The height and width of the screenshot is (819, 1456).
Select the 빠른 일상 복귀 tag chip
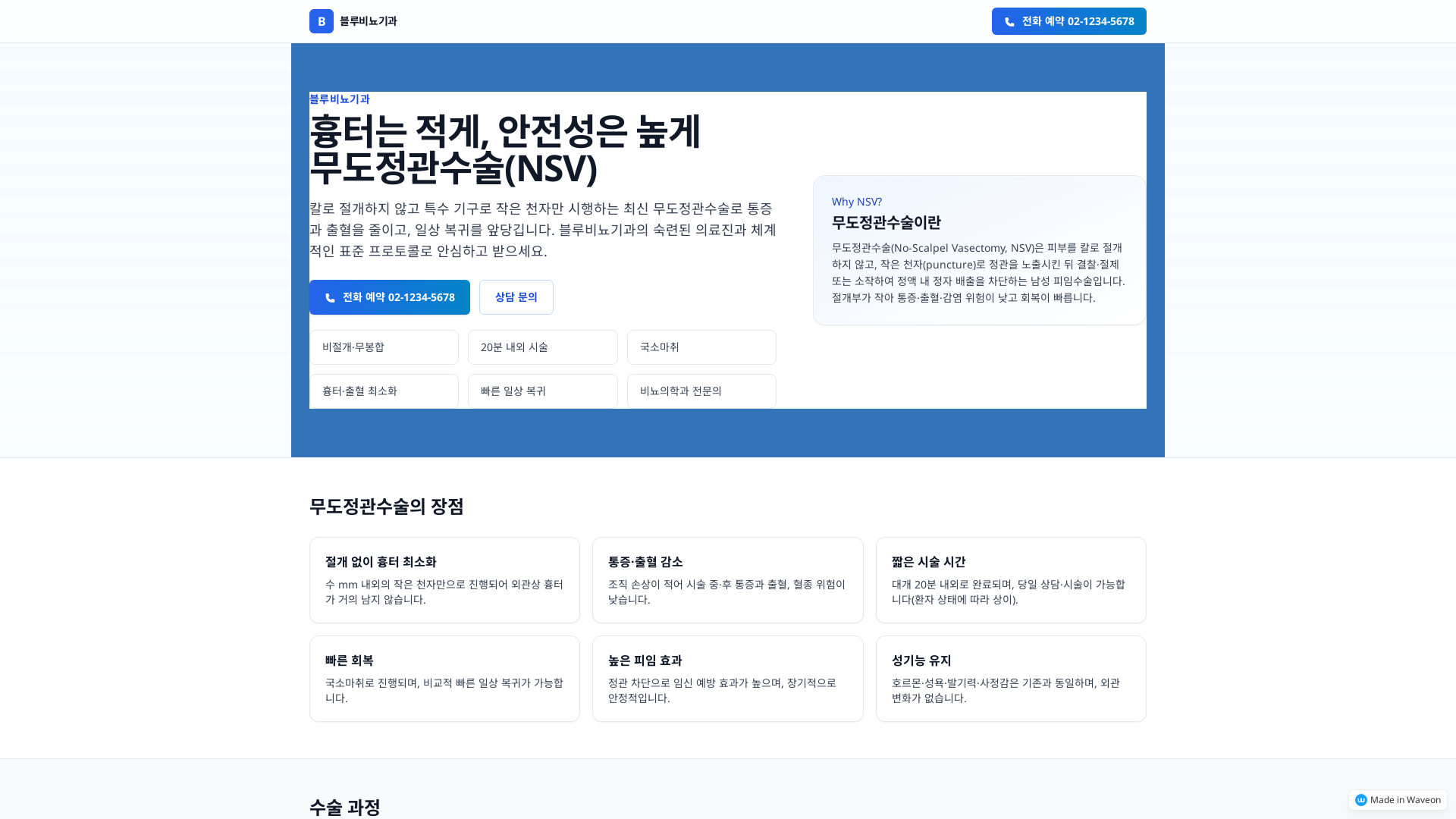[x=542, y=391]
